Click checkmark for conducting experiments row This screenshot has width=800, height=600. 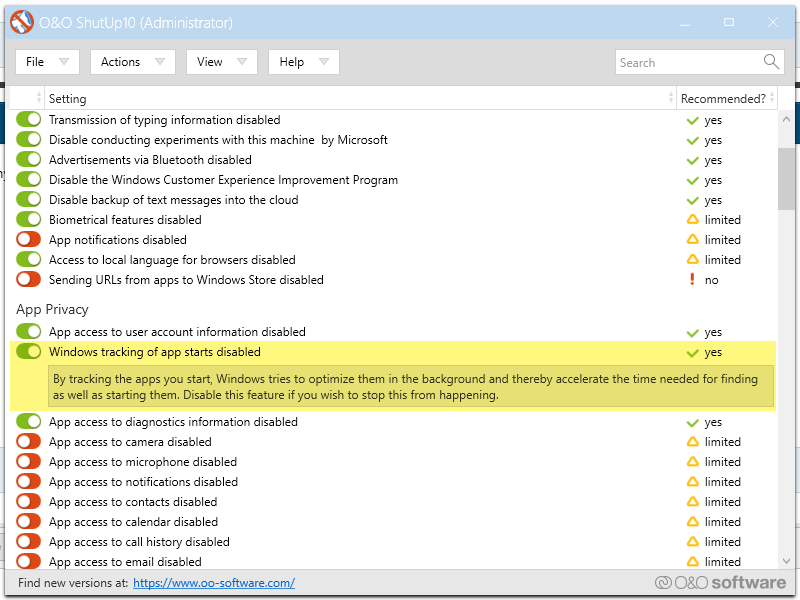[x=692, y=140]
